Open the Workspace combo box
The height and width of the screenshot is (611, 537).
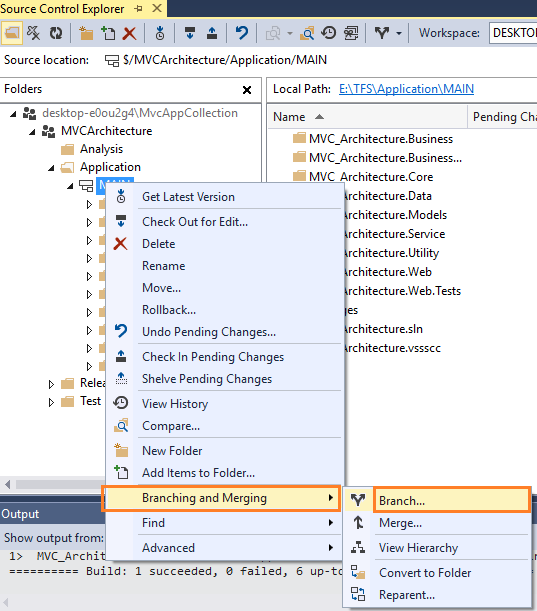[513, 33]
